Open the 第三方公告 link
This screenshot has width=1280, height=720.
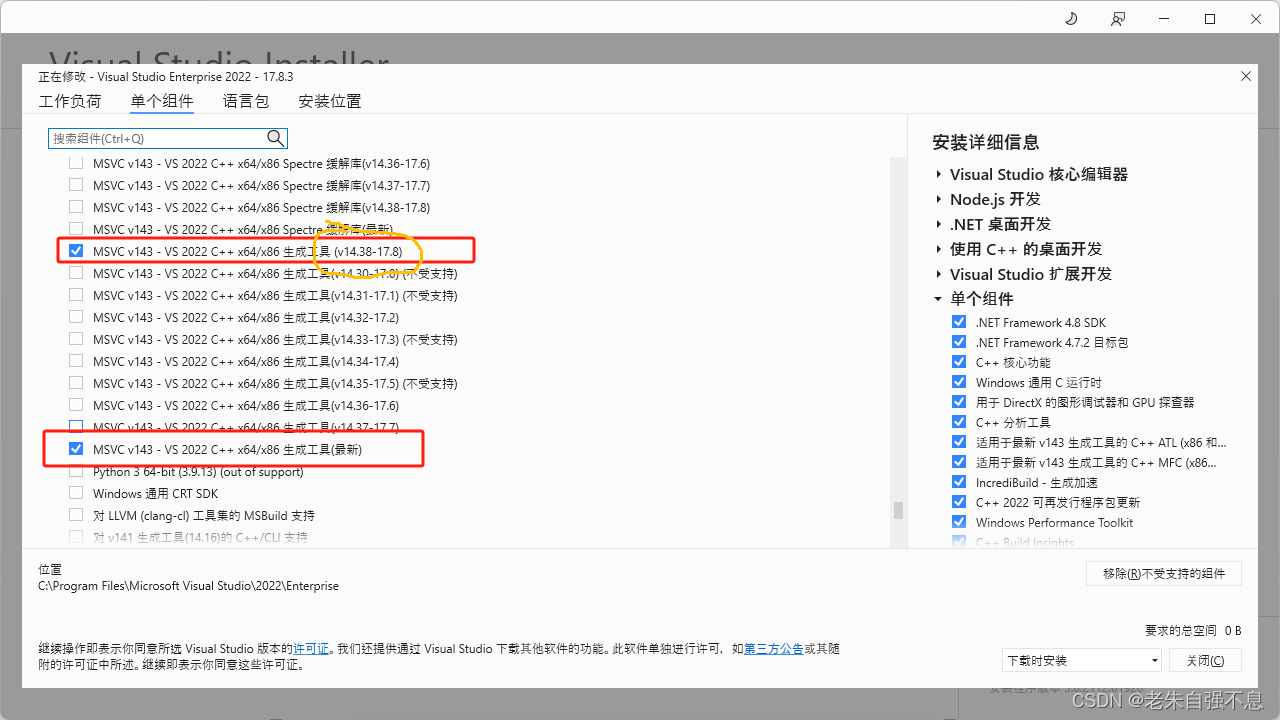[774, 649]
